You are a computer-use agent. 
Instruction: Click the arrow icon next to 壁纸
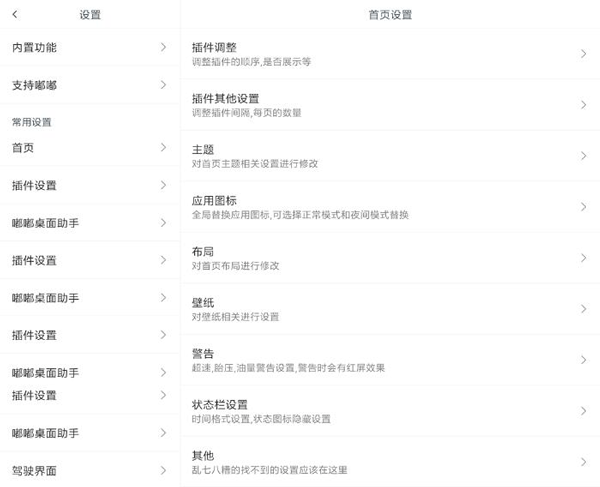583,309
